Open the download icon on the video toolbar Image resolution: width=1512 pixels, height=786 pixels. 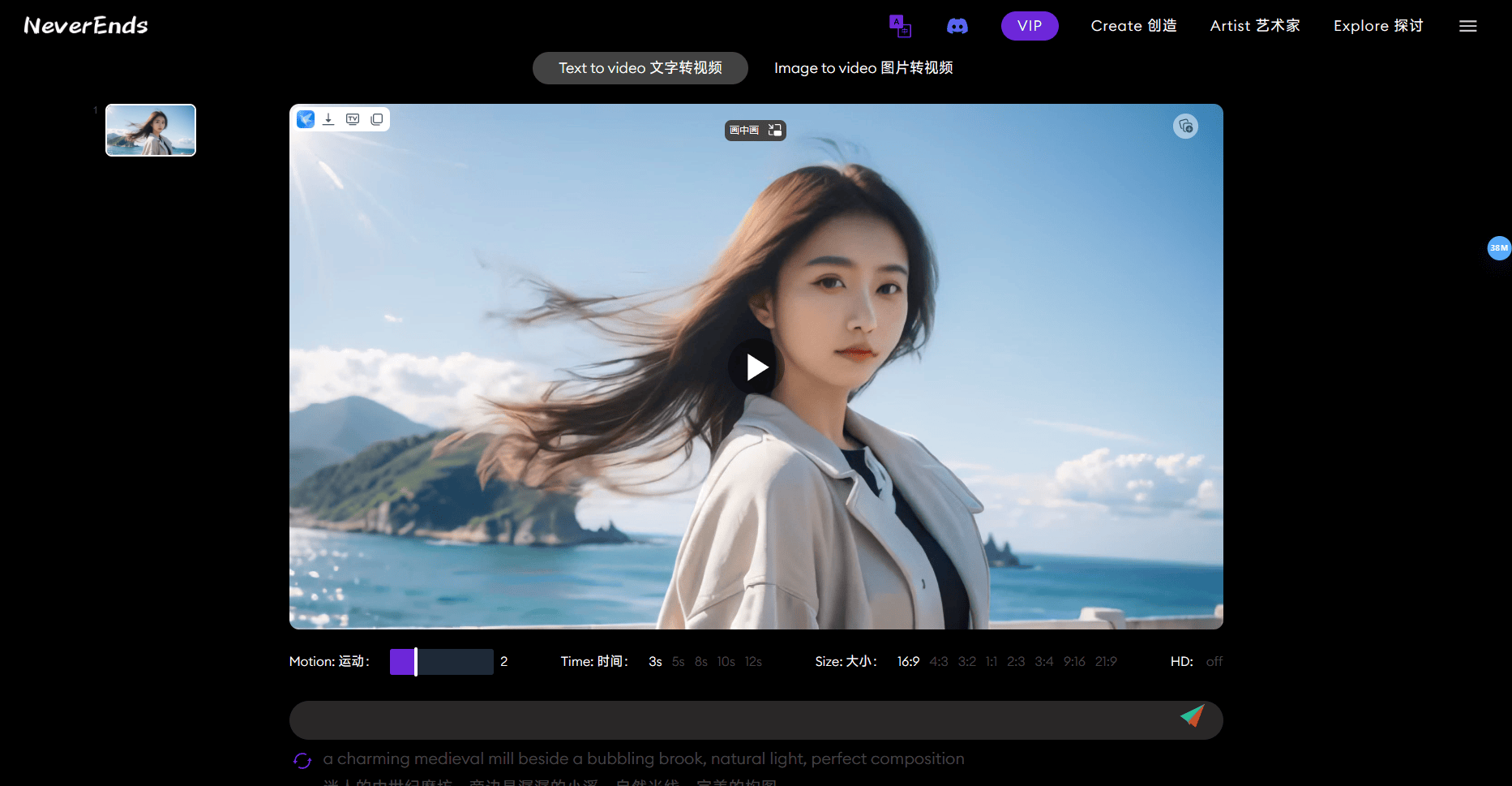click(328, 118)
